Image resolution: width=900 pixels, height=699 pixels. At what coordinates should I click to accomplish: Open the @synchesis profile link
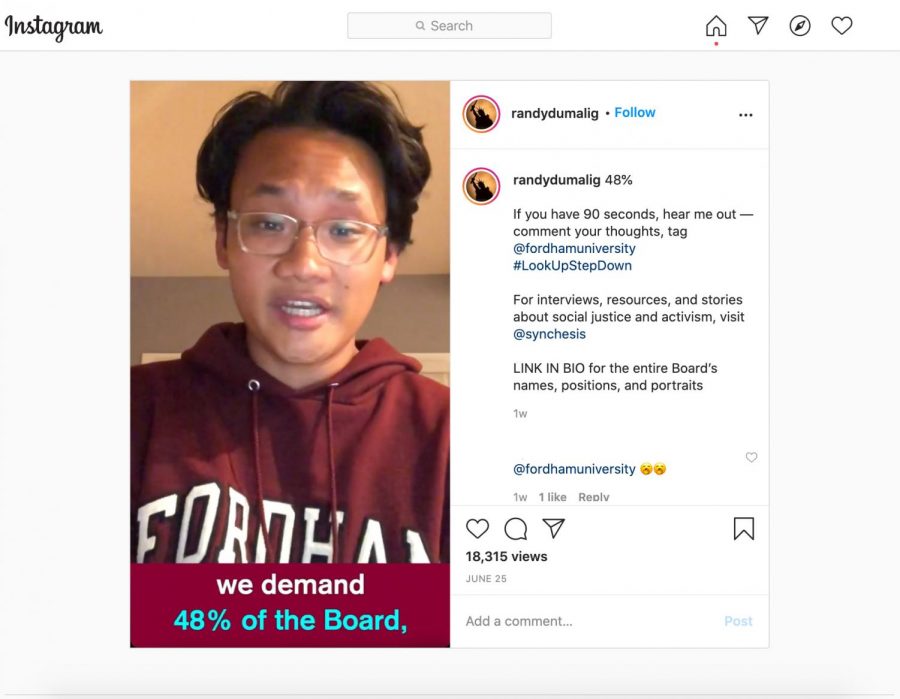point(549,334)
